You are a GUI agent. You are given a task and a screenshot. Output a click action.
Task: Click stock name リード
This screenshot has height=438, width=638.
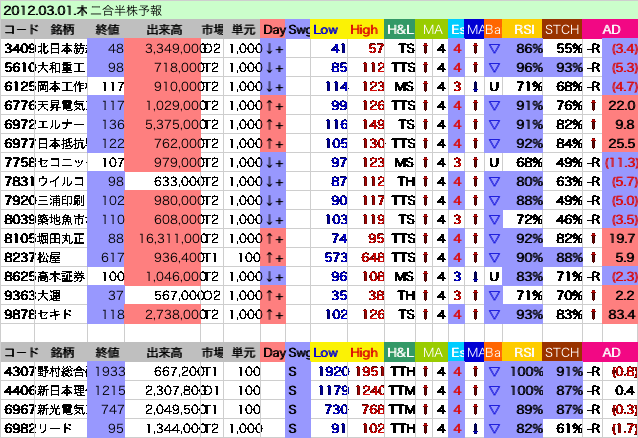[x=55, y=429]
